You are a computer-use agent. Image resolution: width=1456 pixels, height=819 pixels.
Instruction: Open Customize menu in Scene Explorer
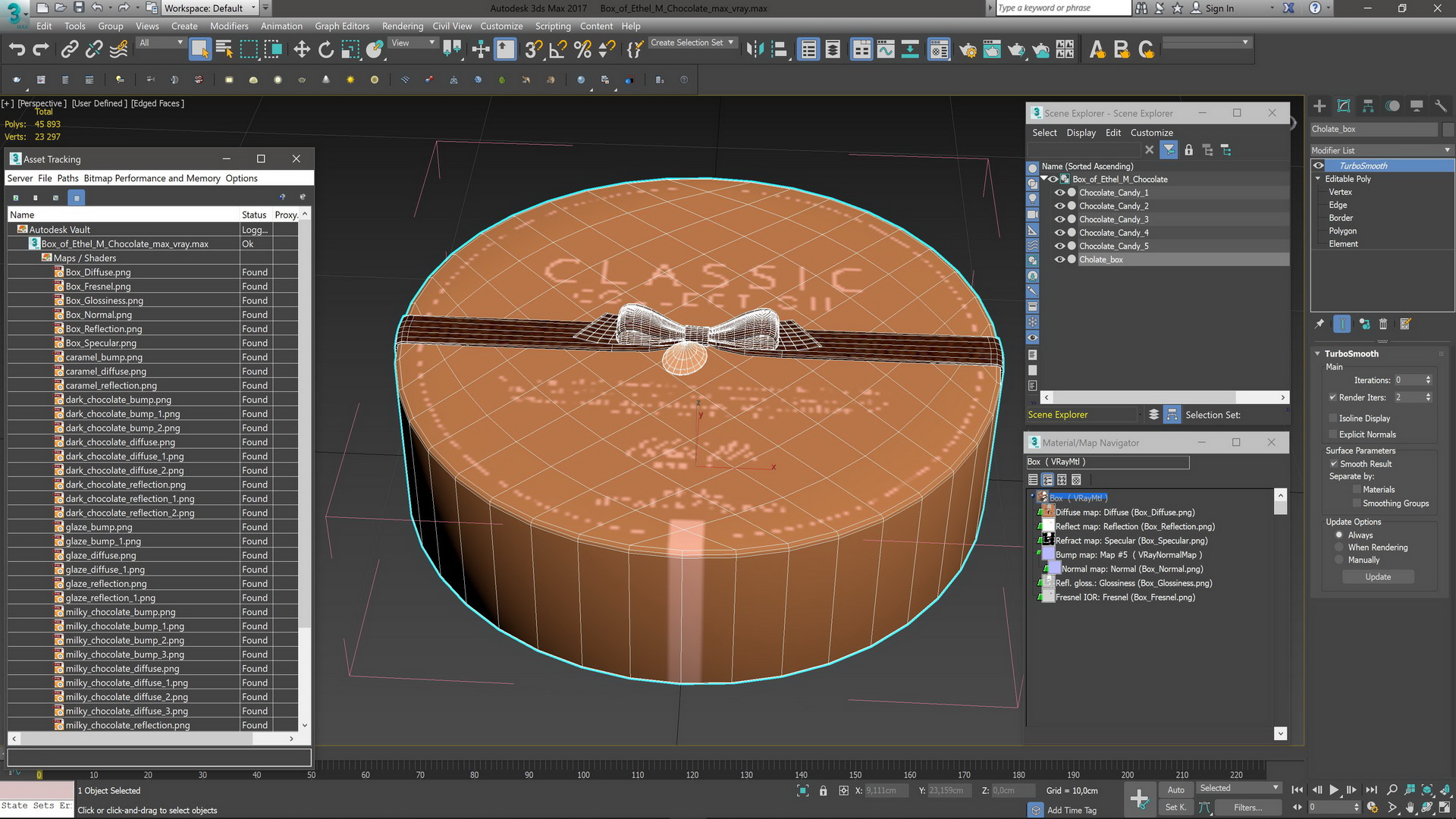tap(1151, 133)
